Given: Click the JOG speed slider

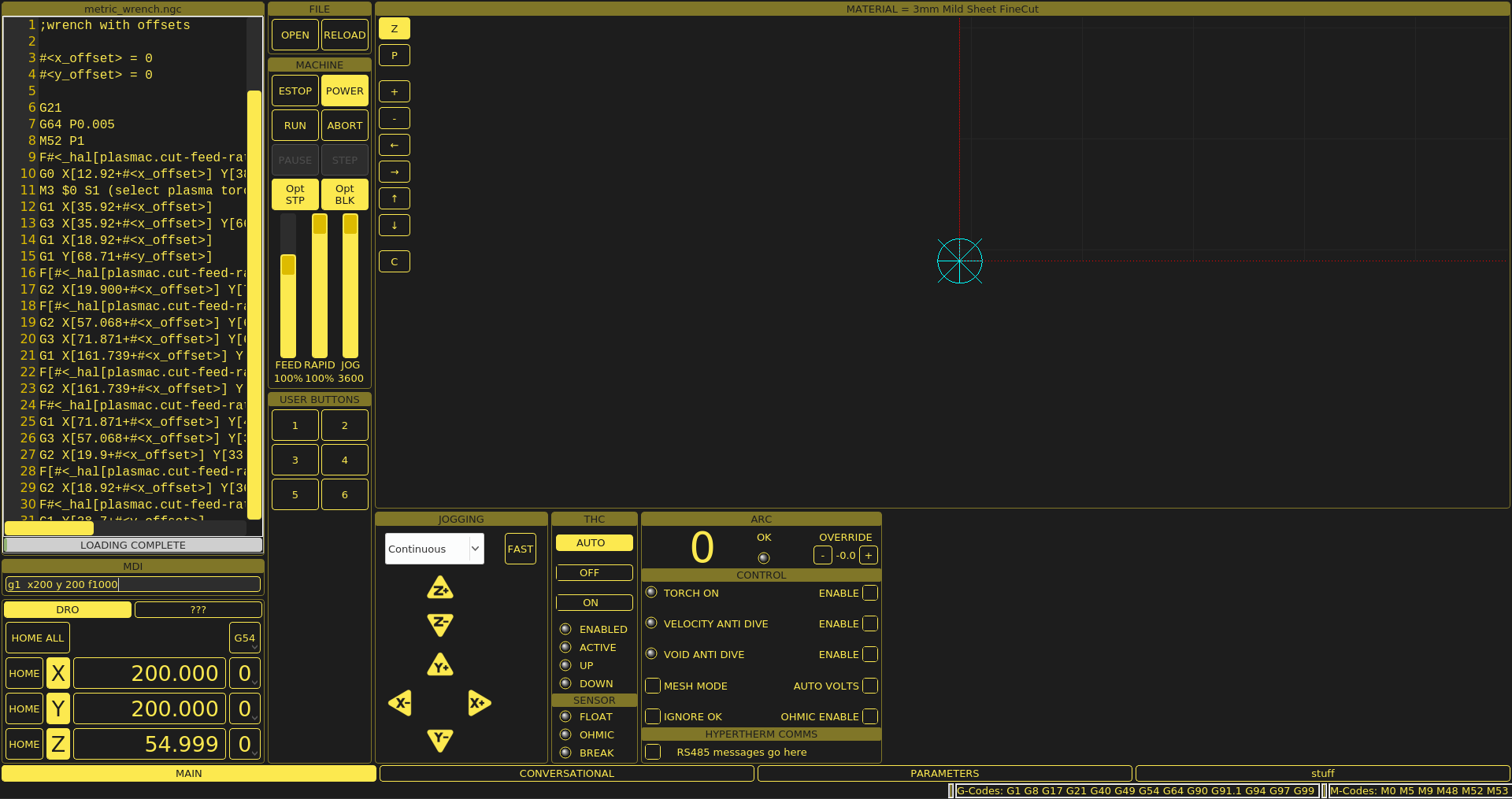Looking at the screenshot, I should pyautogui.click(x=350, y=286).
